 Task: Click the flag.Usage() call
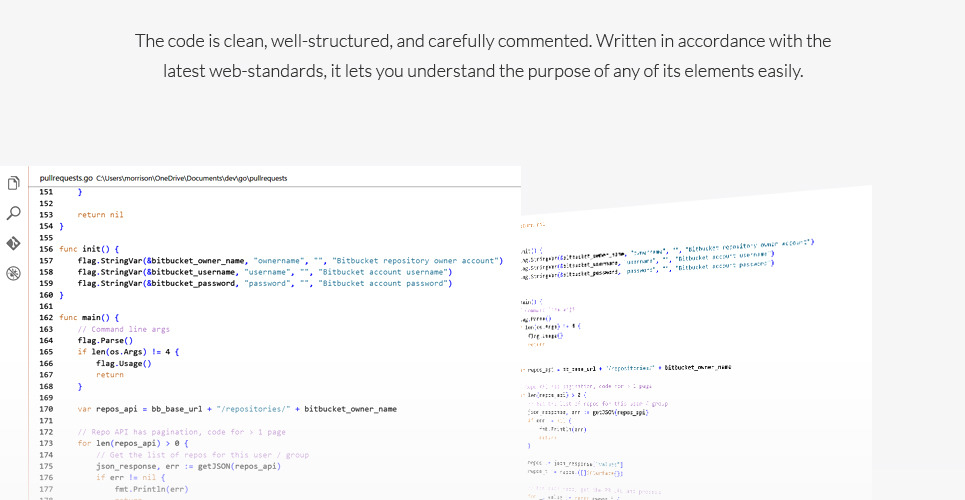coord(124,363)
